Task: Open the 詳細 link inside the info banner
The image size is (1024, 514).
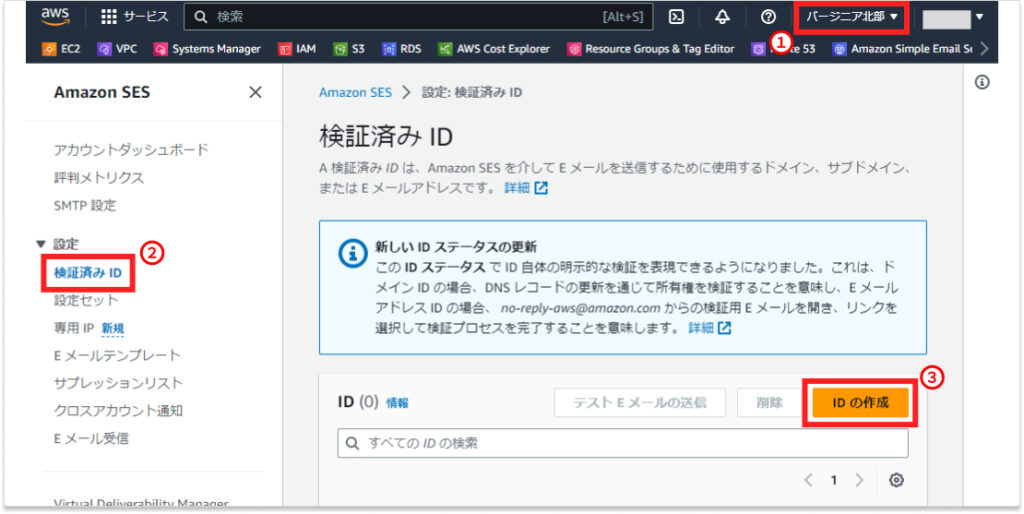Action: click(710, 328)
